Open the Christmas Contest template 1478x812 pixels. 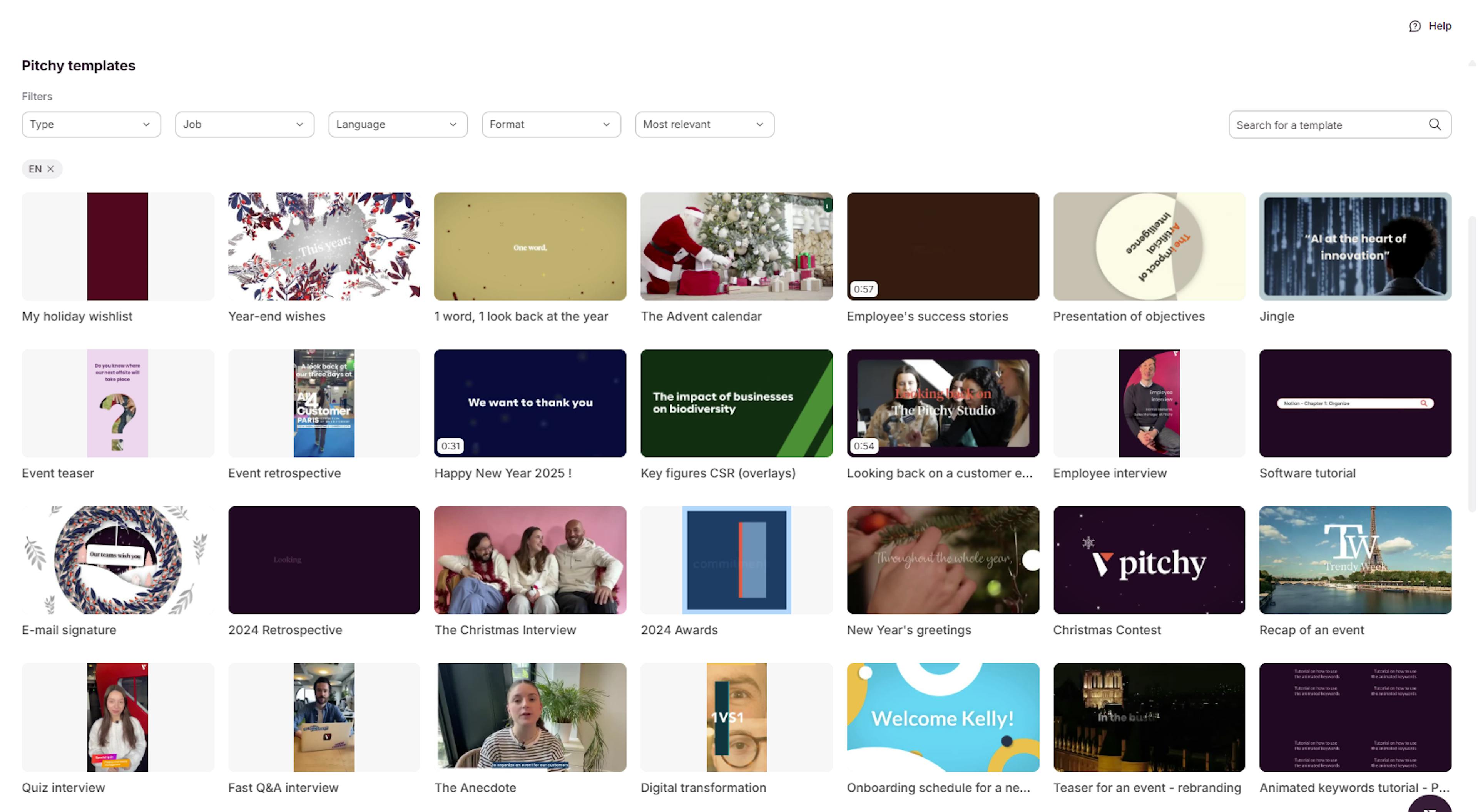tap(1149, 560)
